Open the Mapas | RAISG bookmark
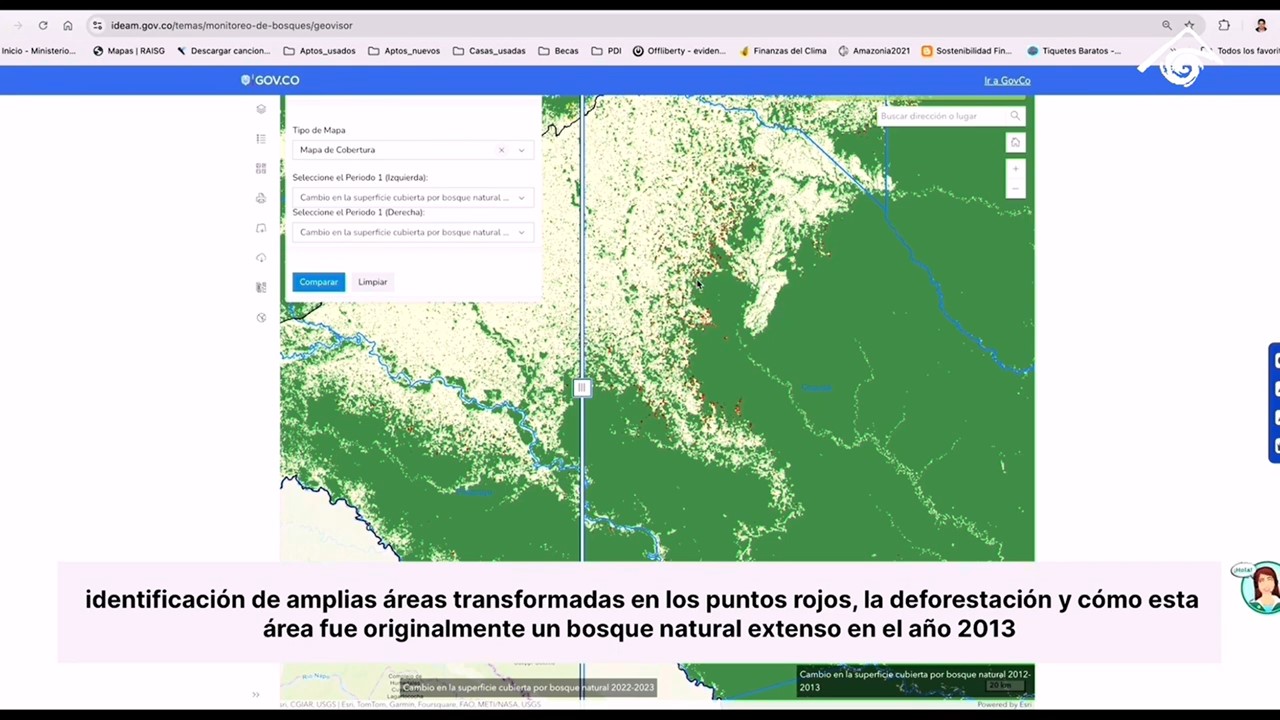Screen dimensions: 1280x720 click(x=129, y=51)
